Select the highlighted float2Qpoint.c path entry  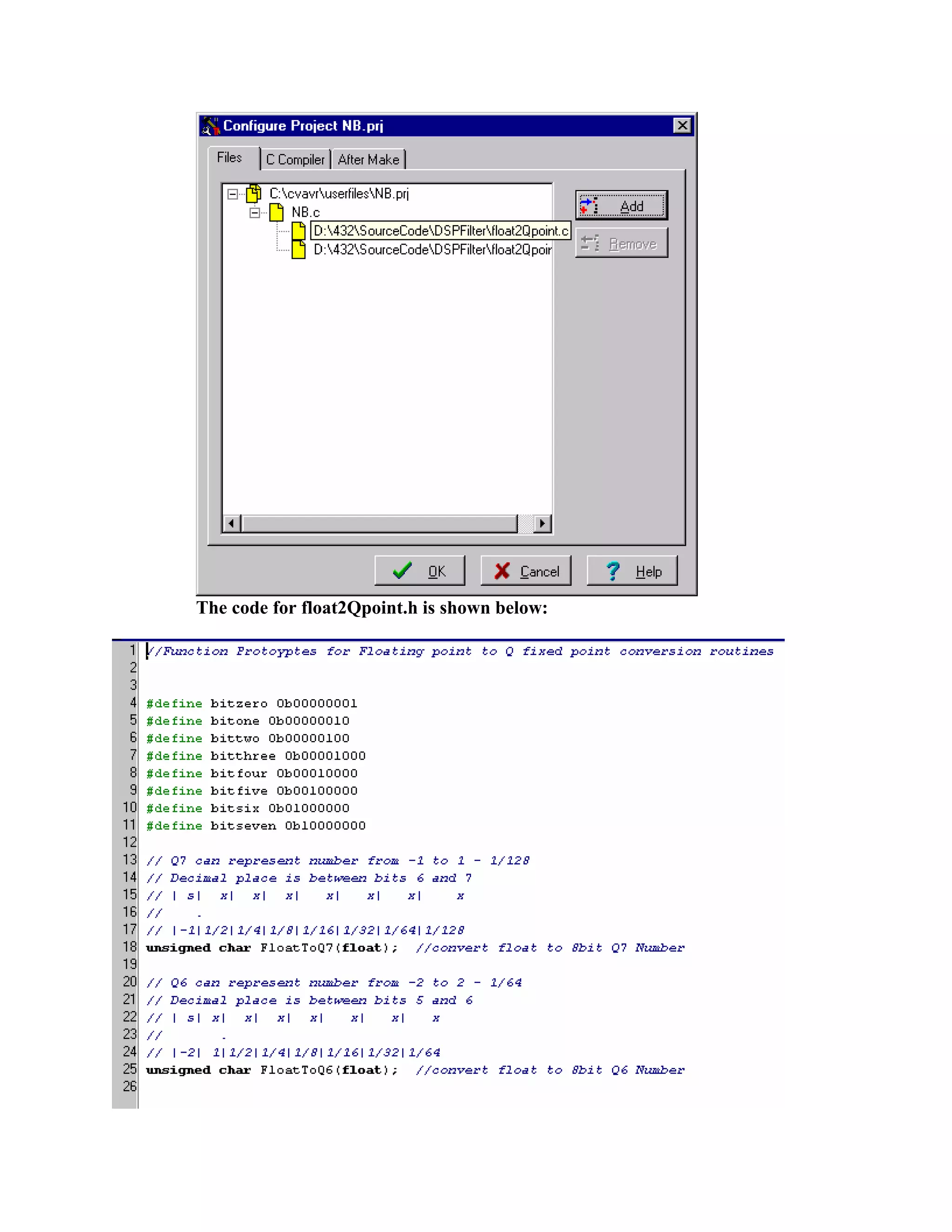tap(441, 231)
